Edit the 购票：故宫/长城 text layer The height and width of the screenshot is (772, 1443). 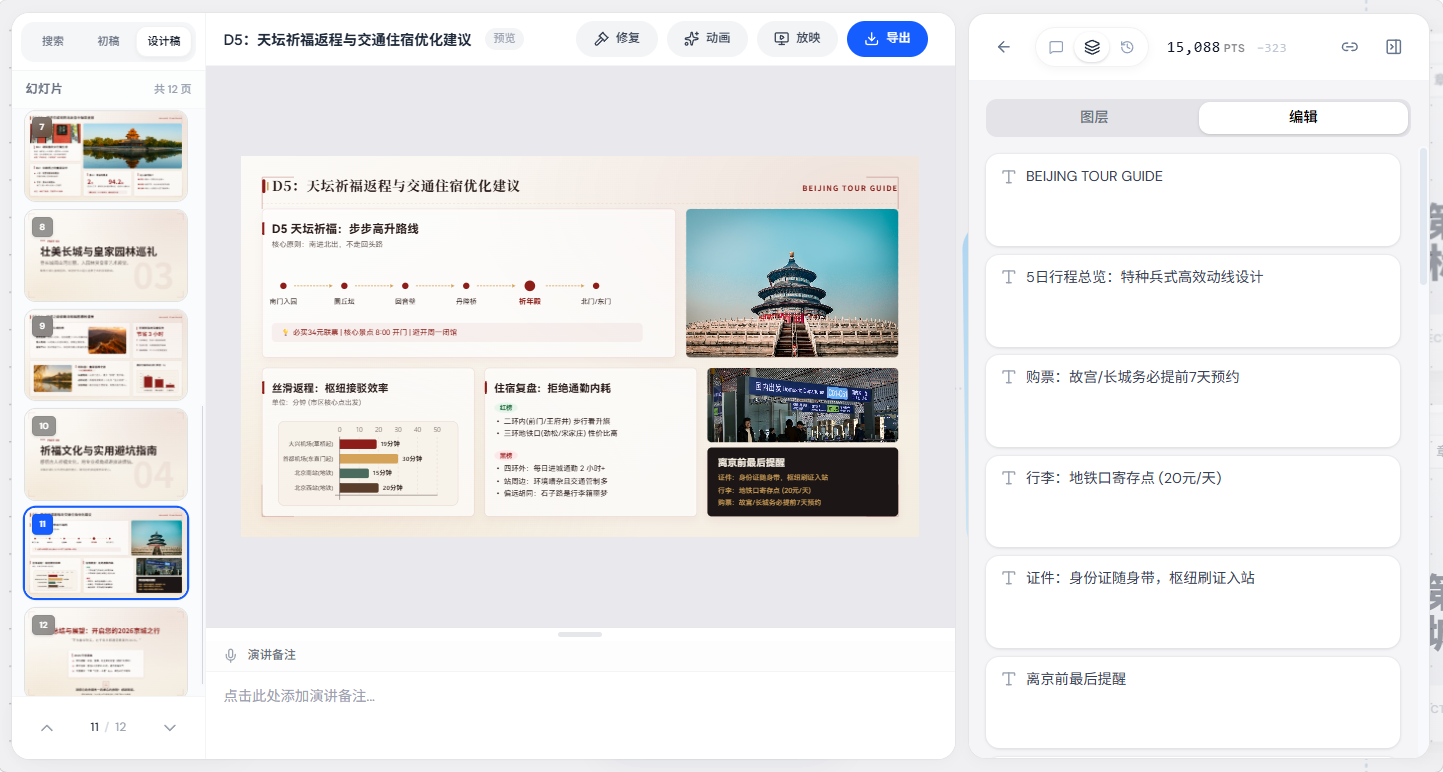point(1192,400)
